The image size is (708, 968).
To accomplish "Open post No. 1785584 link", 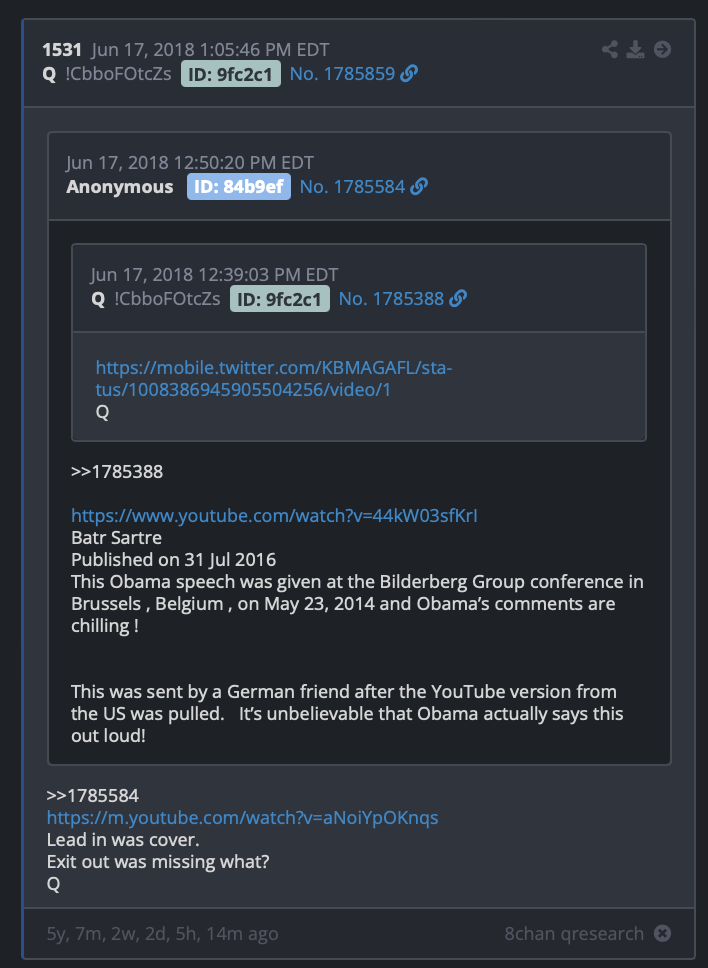I will click(x=352, y=186).
